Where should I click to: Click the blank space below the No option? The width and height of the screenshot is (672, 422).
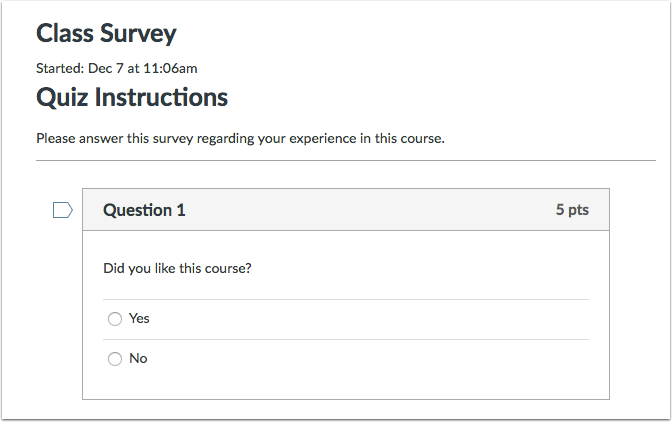click(x=345, y=387)
